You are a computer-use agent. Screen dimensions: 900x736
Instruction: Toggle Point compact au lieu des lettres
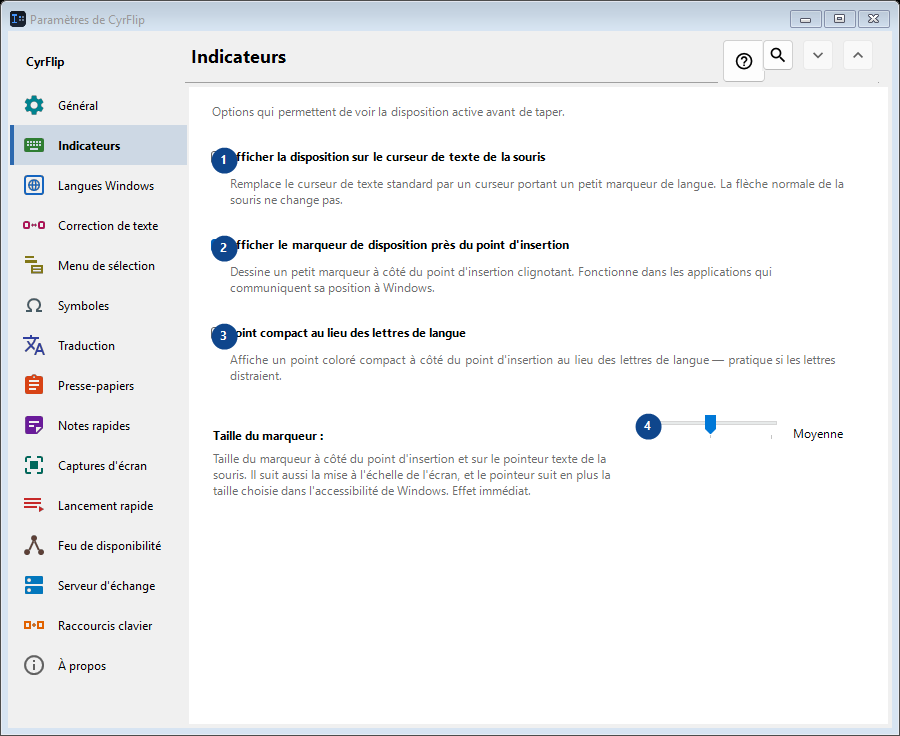pyautogui.click(x=339, y=333)
